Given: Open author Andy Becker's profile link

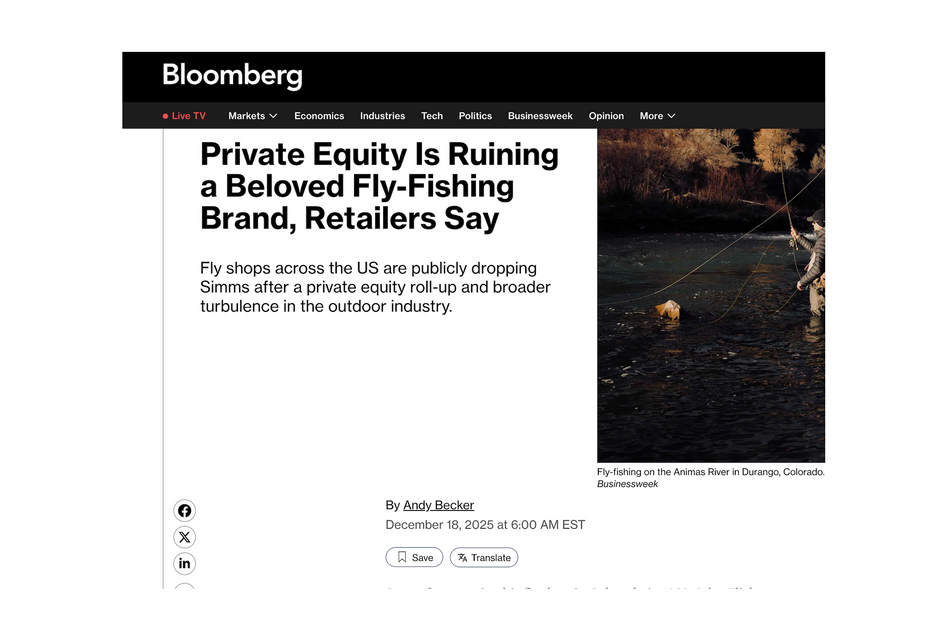Looking at the screenshot, I should pyautogui.click(x=438, y=505).
